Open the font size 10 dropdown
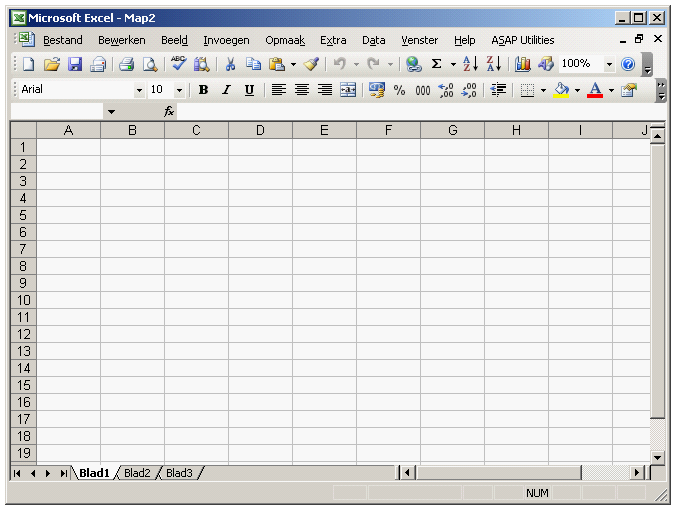Viewport: 683px width, 519px height. (179, 90)
